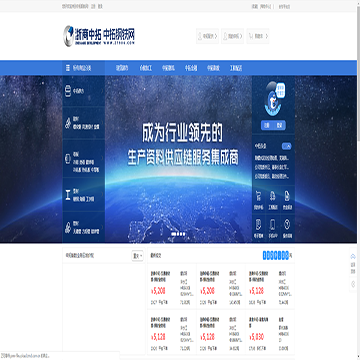This screenshot has height=360, width=360.
Task: Select the active first carousel dot
Action: click(x=174, y=234)
